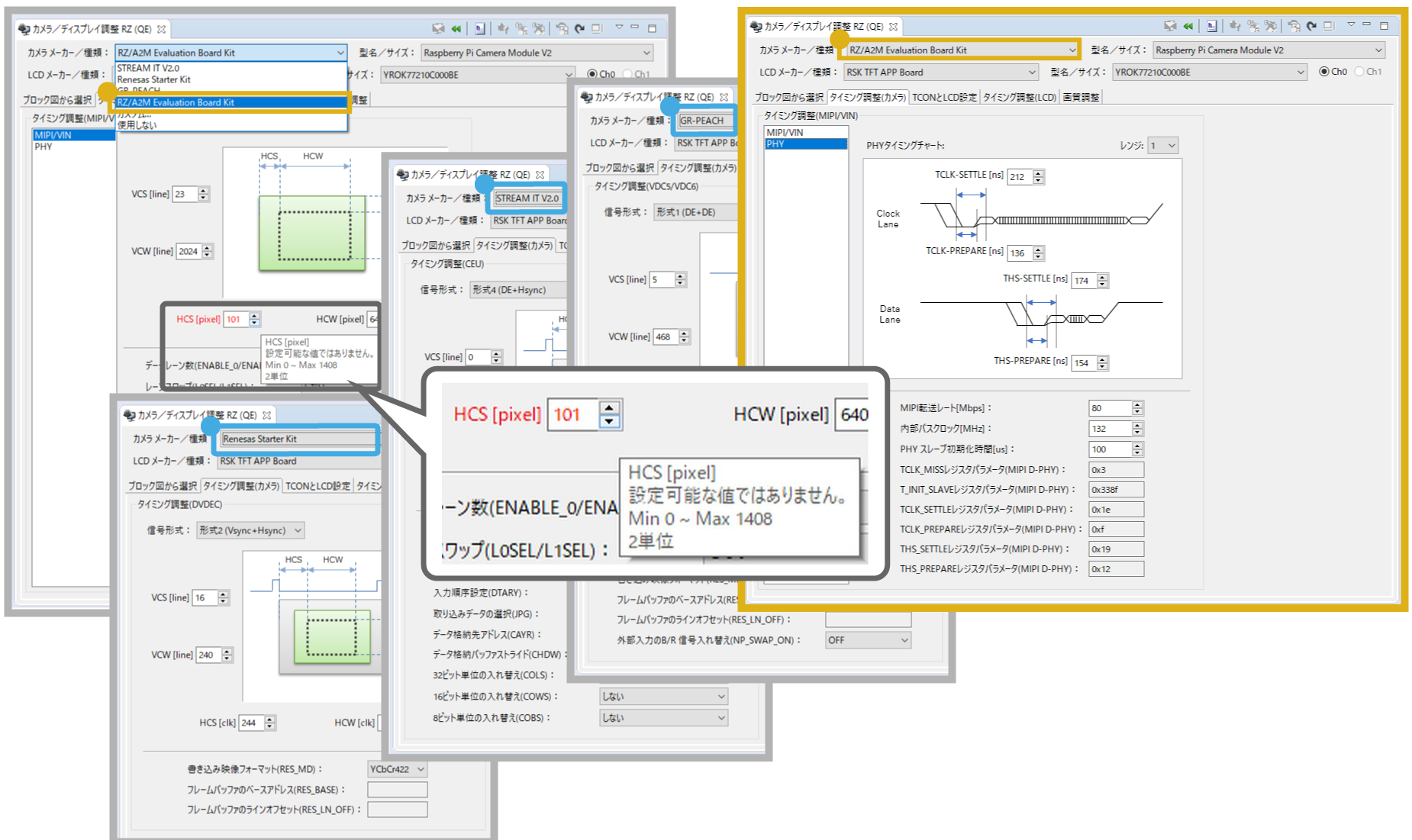Close the RZ (QE) tab in Renesas Starter Kit window

tap(267, 416)
